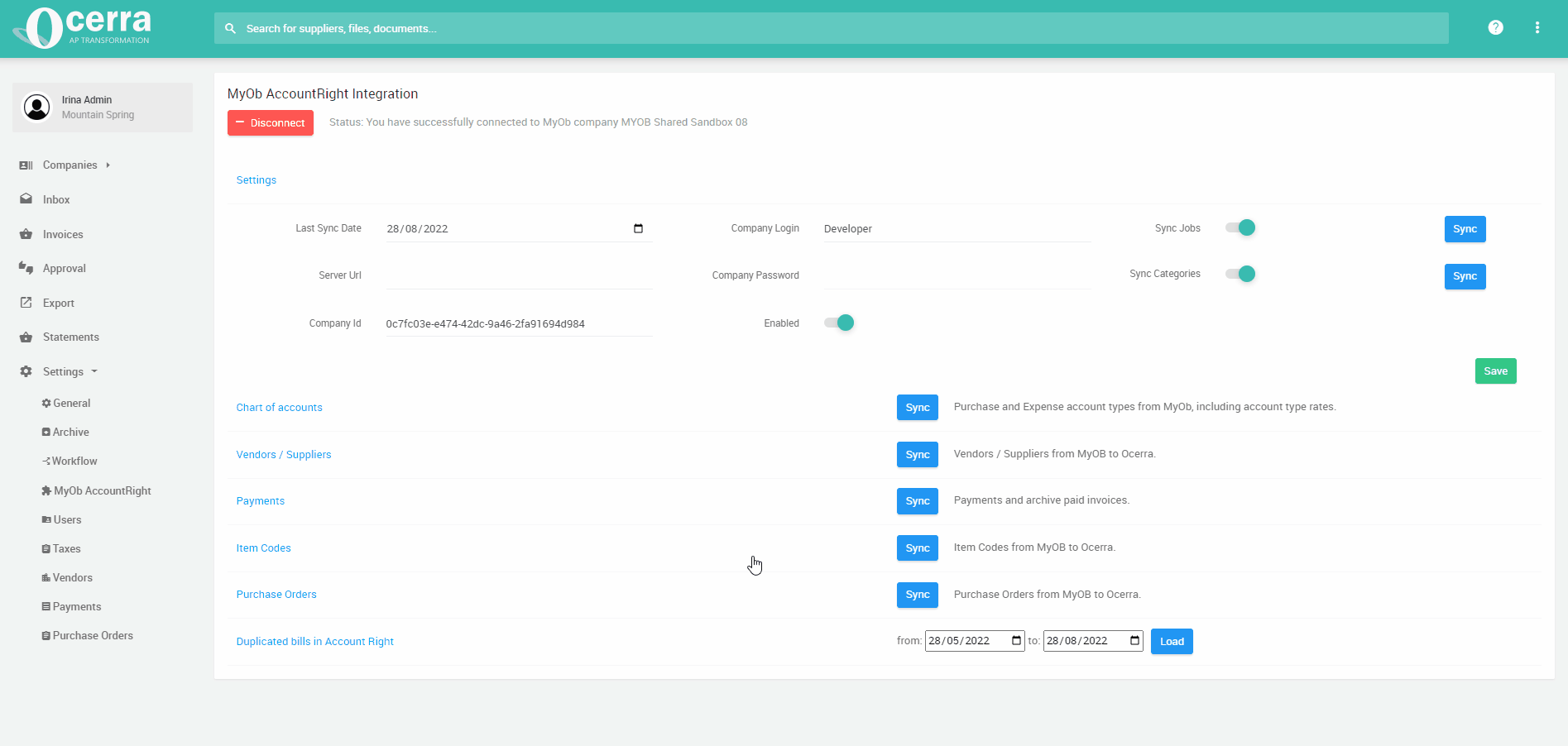Viewport: 1568px width, 746px height.
Task: Go to Approval page
Action: 65,268
